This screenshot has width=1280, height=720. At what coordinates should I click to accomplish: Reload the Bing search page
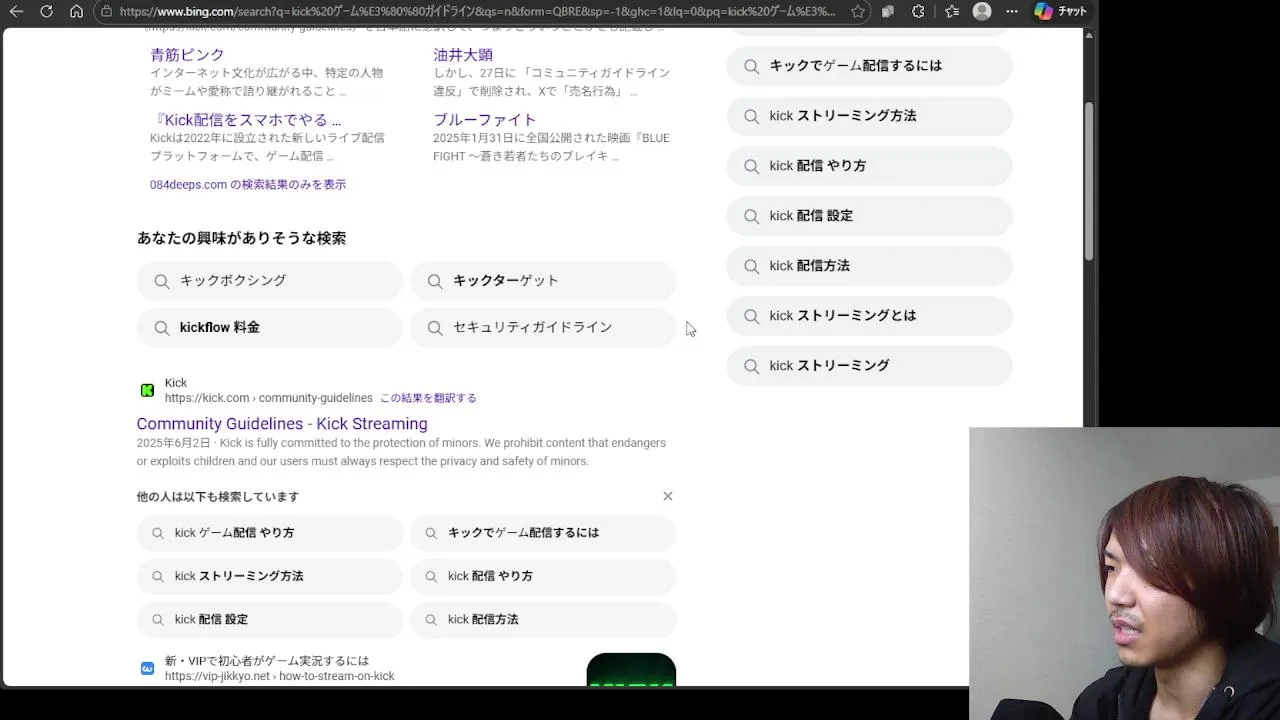point(46,11)
